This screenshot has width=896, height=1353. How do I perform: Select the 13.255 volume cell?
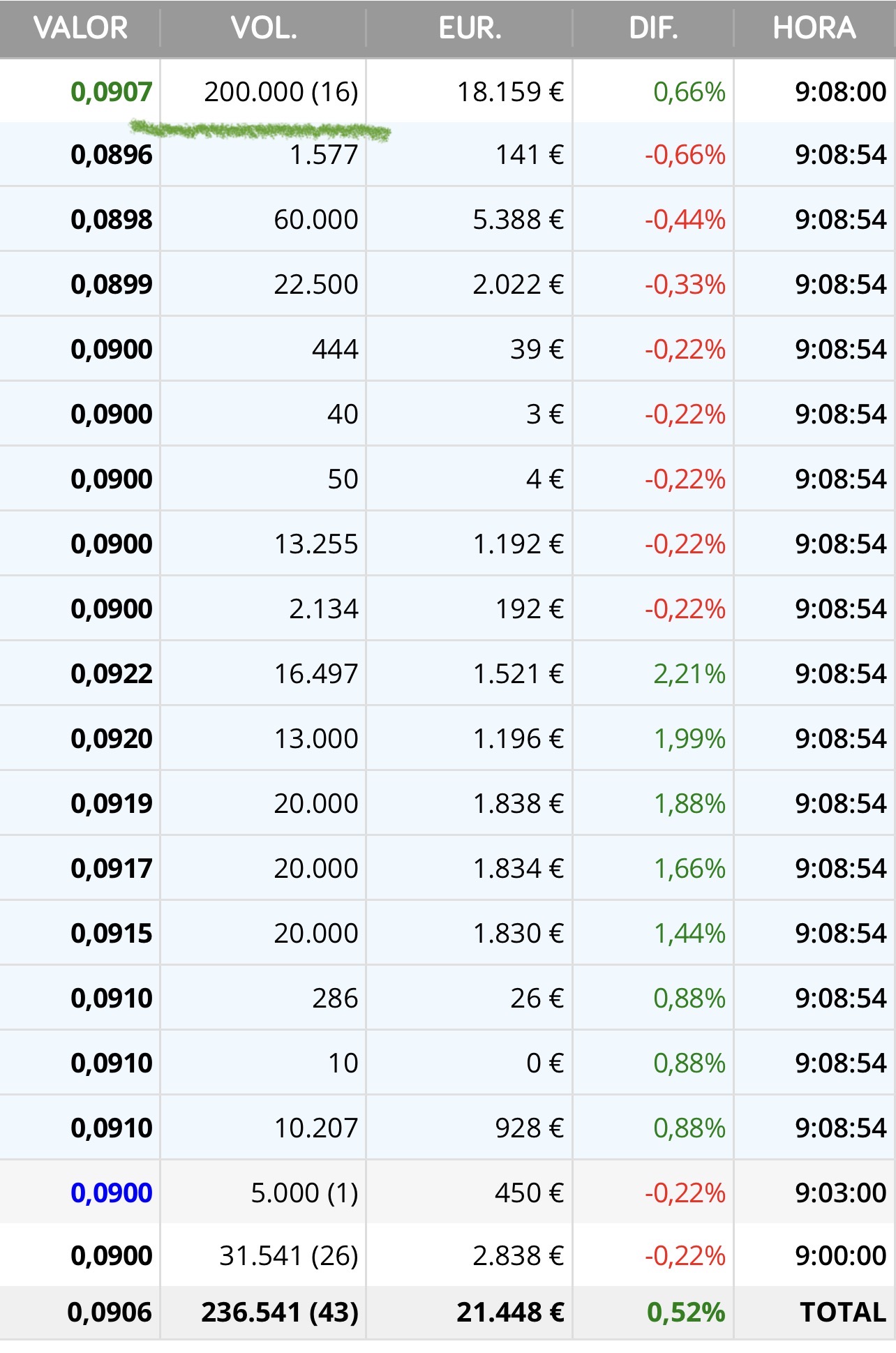(x=315, y=544)
